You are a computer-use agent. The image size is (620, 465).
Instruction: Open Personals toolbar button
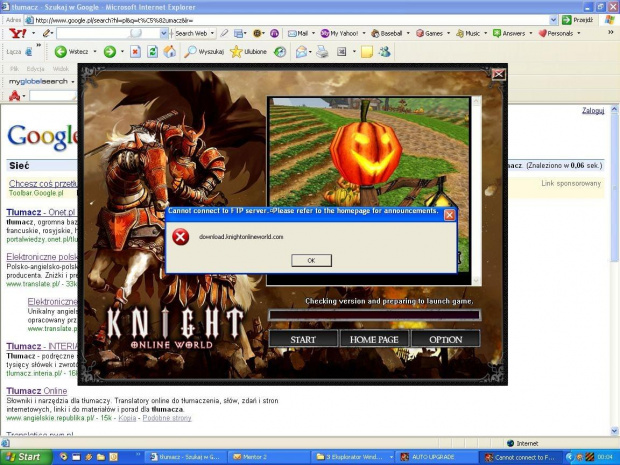tap(556, 34)
